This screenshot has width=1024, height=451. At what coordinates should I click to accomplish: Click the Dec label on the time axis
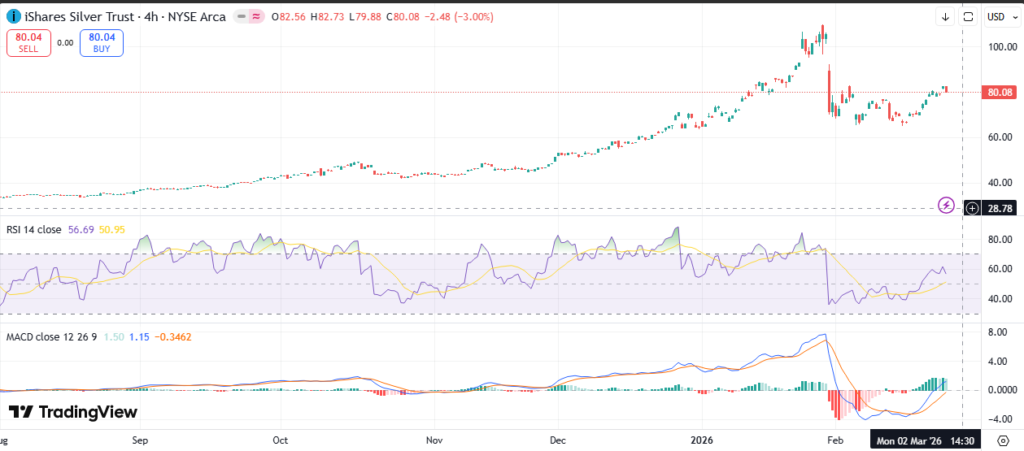558,440
